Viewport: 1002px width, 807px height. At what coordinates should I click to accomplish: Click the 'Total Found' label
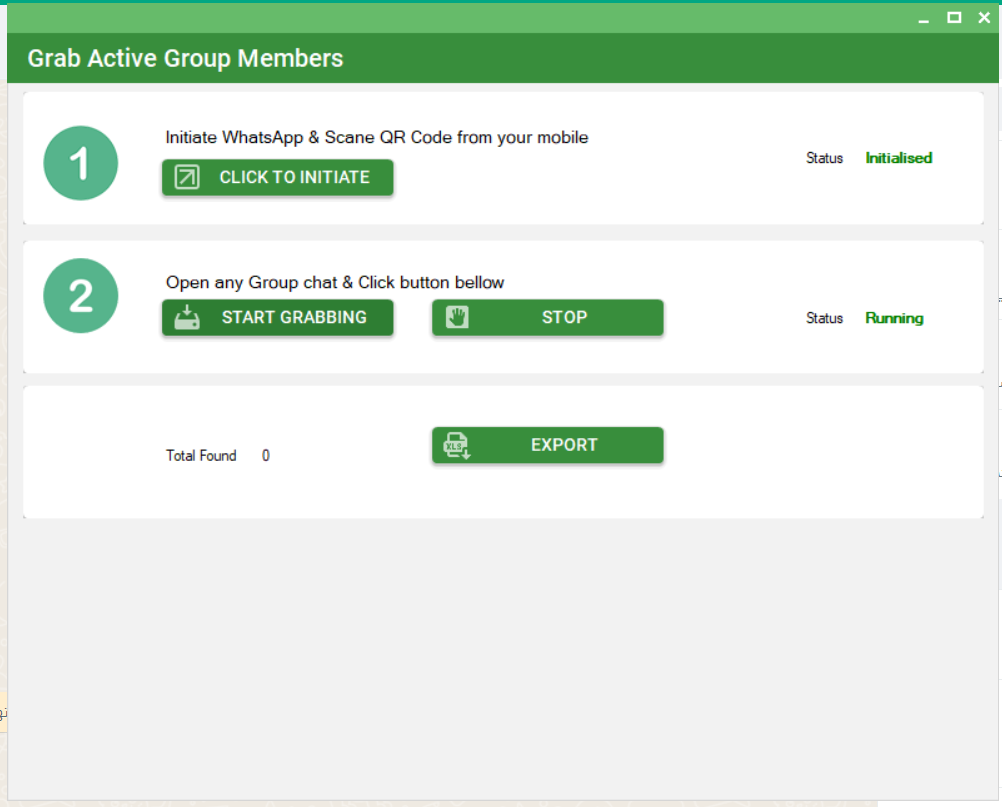201,456
